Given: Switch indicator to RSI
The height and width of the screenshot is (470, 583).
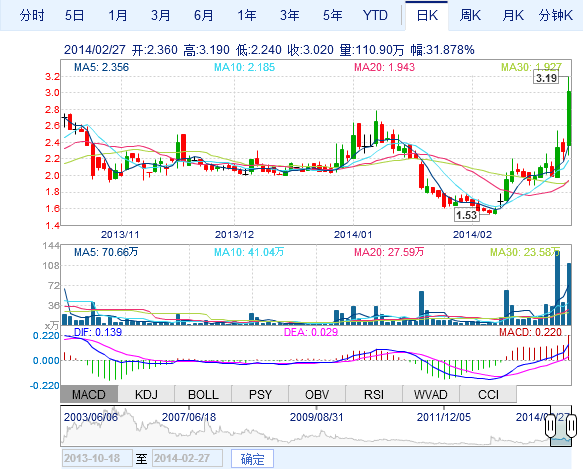Looking at the screenshot, I should coord(374,394).
